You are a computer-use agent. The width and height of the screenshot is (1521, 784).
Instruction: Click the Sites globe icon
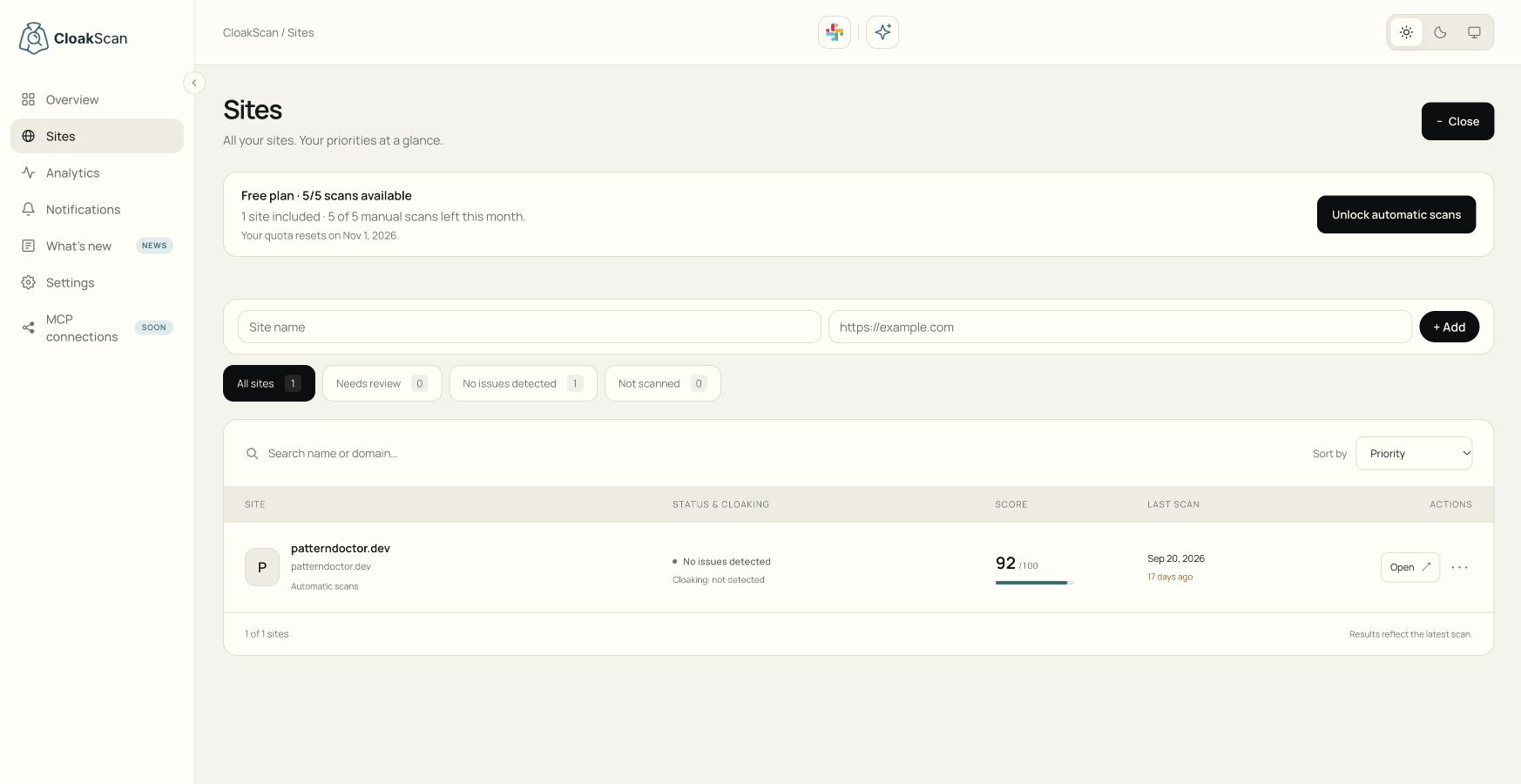tap(29, 136)
